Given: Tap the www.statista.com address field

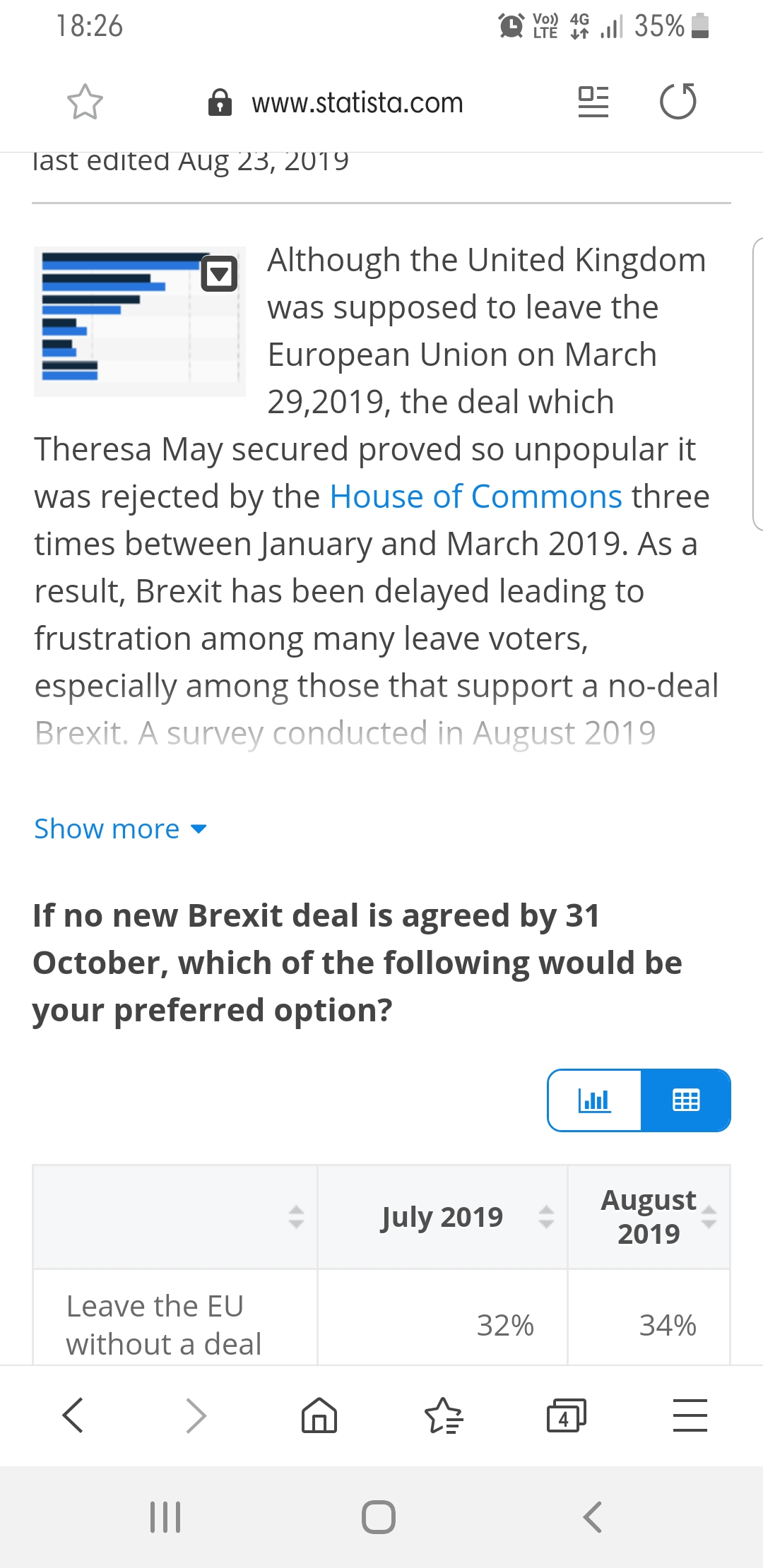Looking at the screenshot, I should click(x=357, y=103).
